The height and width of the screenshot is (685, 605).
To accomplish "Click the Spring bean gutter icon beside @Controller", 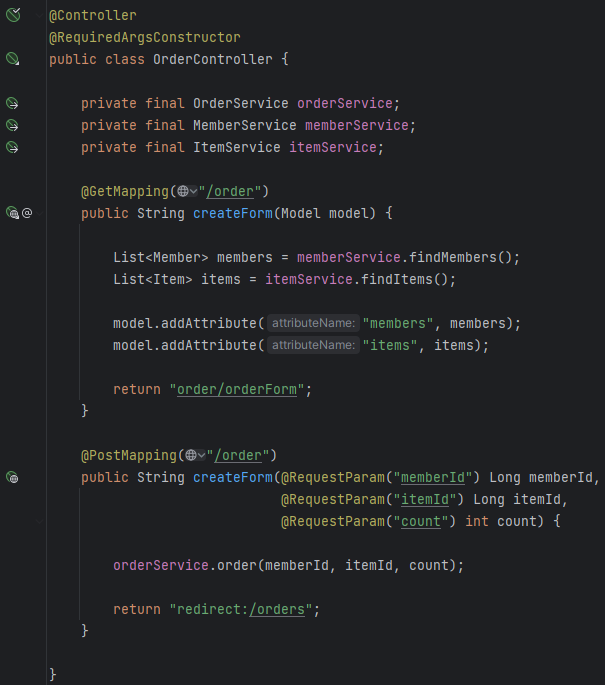I will point(13,15).
